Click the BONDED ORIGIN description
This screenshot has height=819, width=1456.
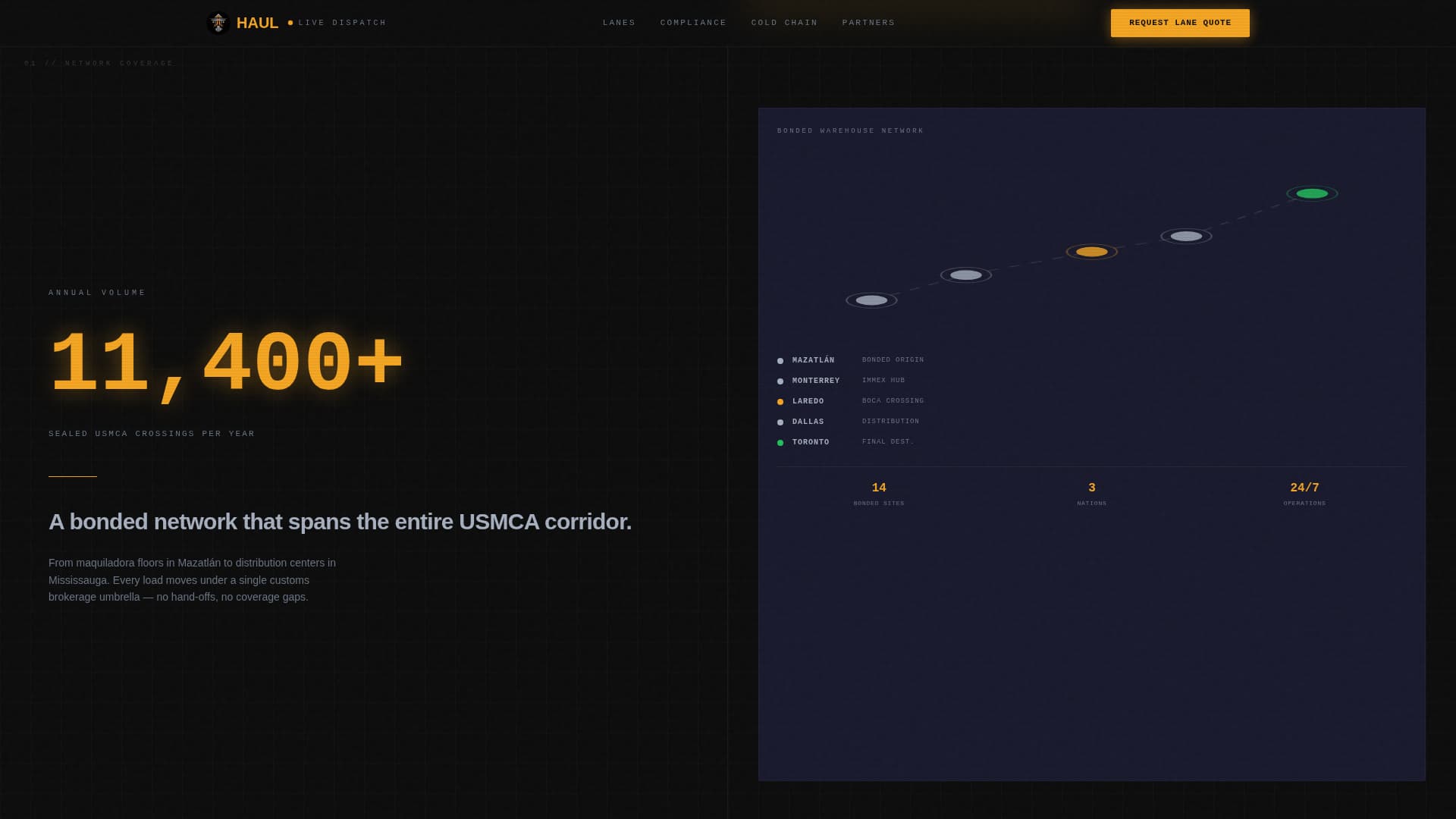click(x=893, y=360)
